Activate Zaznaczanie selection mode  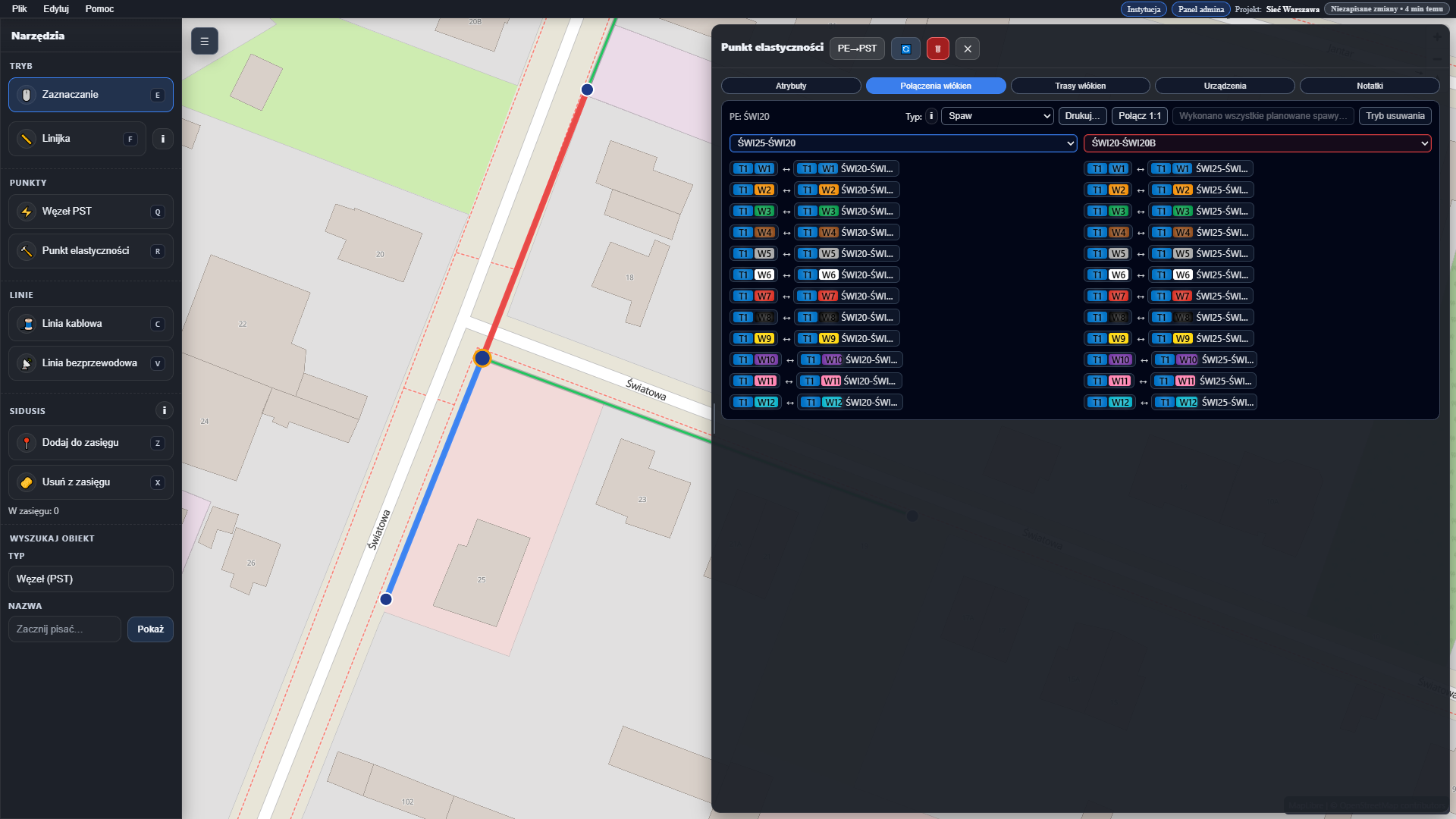(90, 95)
